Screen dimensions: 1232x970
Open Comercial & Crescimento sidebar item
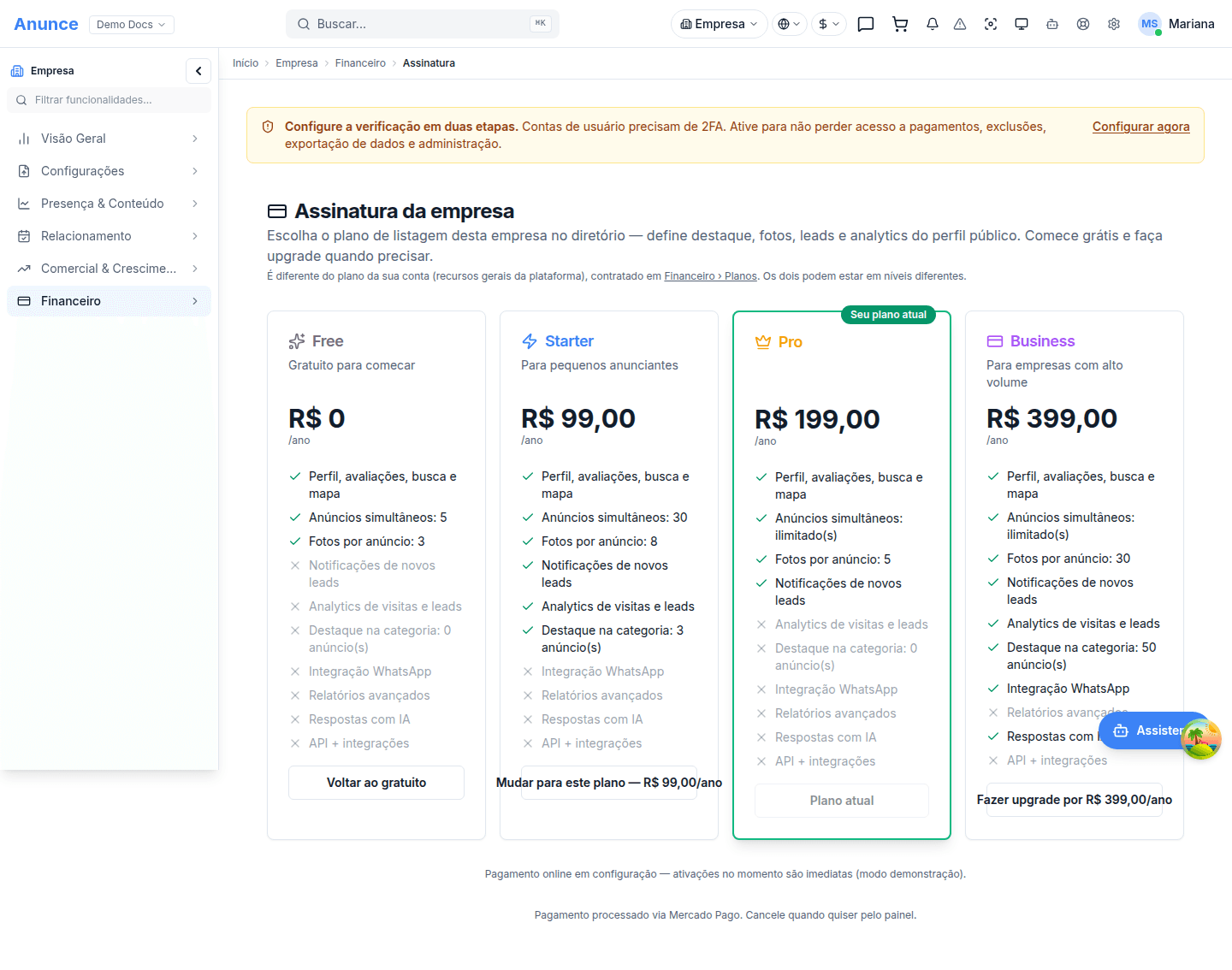click(x=109, y=269)
